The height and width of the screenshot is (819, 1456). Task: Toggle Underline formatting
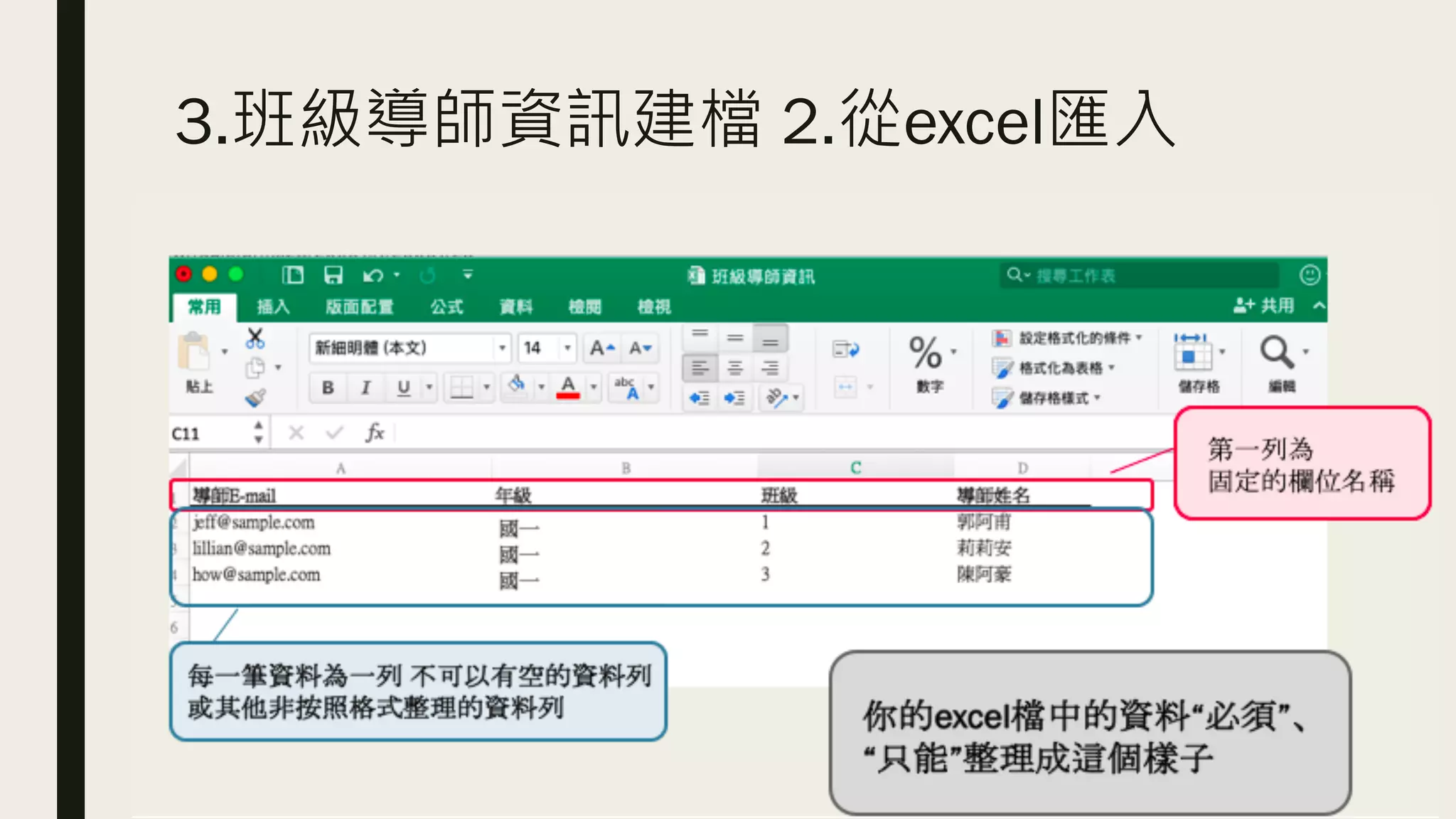[404, 387]
